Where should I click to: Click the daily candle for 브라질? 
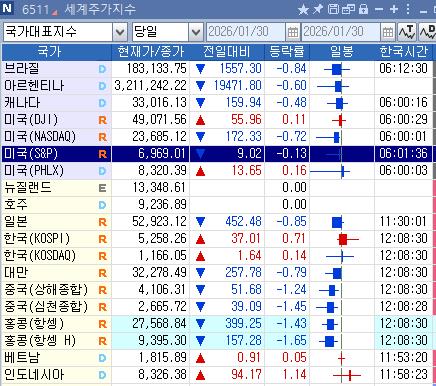pos(337,69)
